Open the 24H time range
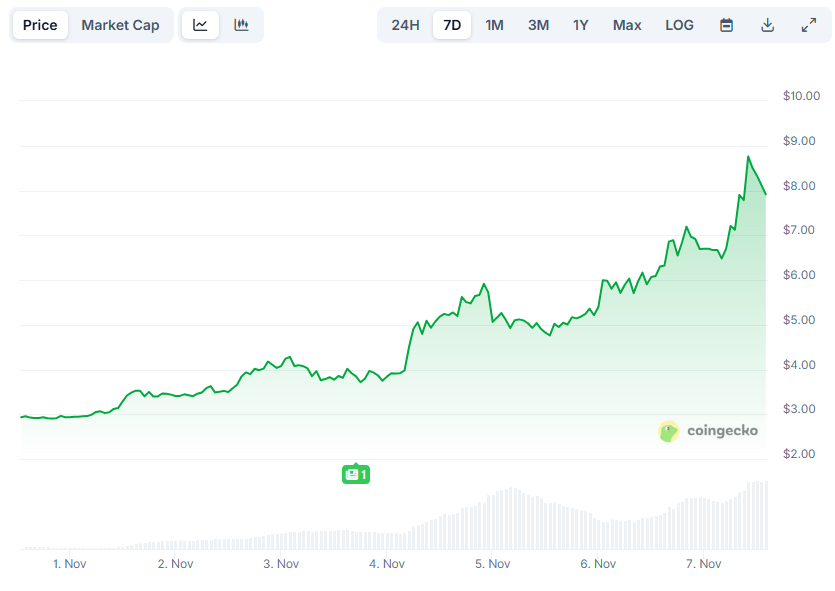Screen dimensions: 835x591 point(405,25)
